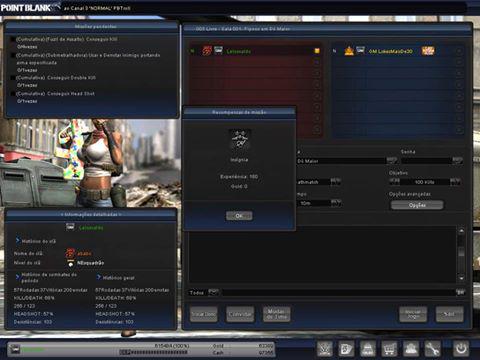Open the 10m time limit dropdown

(x=336, y=203)
